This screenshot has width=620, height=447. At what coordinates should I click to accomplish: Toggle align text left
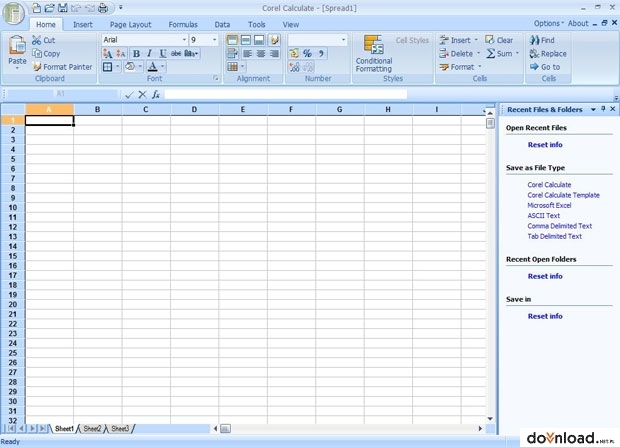click(x=247, y=53)
